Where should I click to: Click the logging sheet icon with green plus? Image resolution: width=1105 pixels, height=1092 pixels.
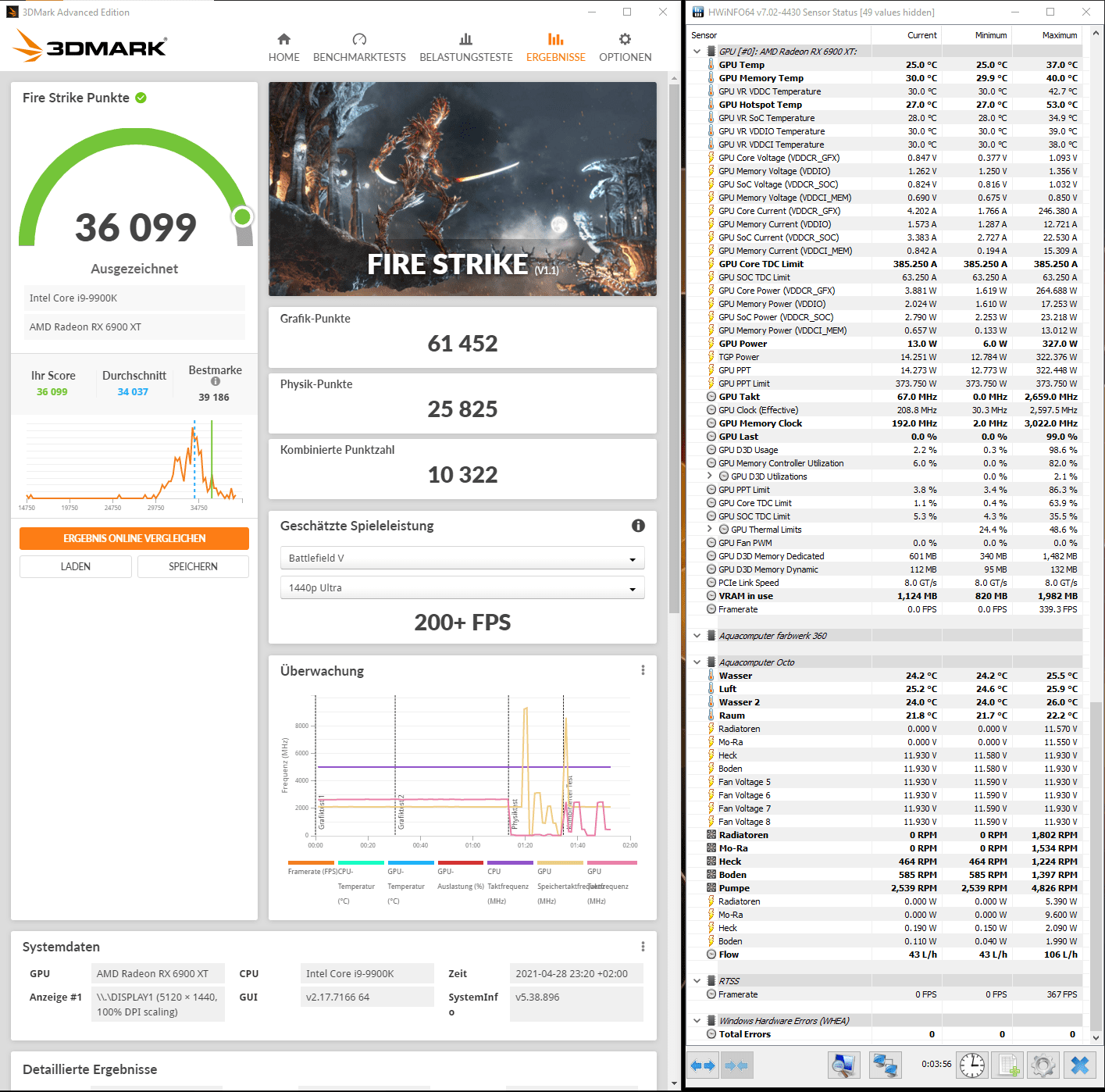coord(1008,1065)
